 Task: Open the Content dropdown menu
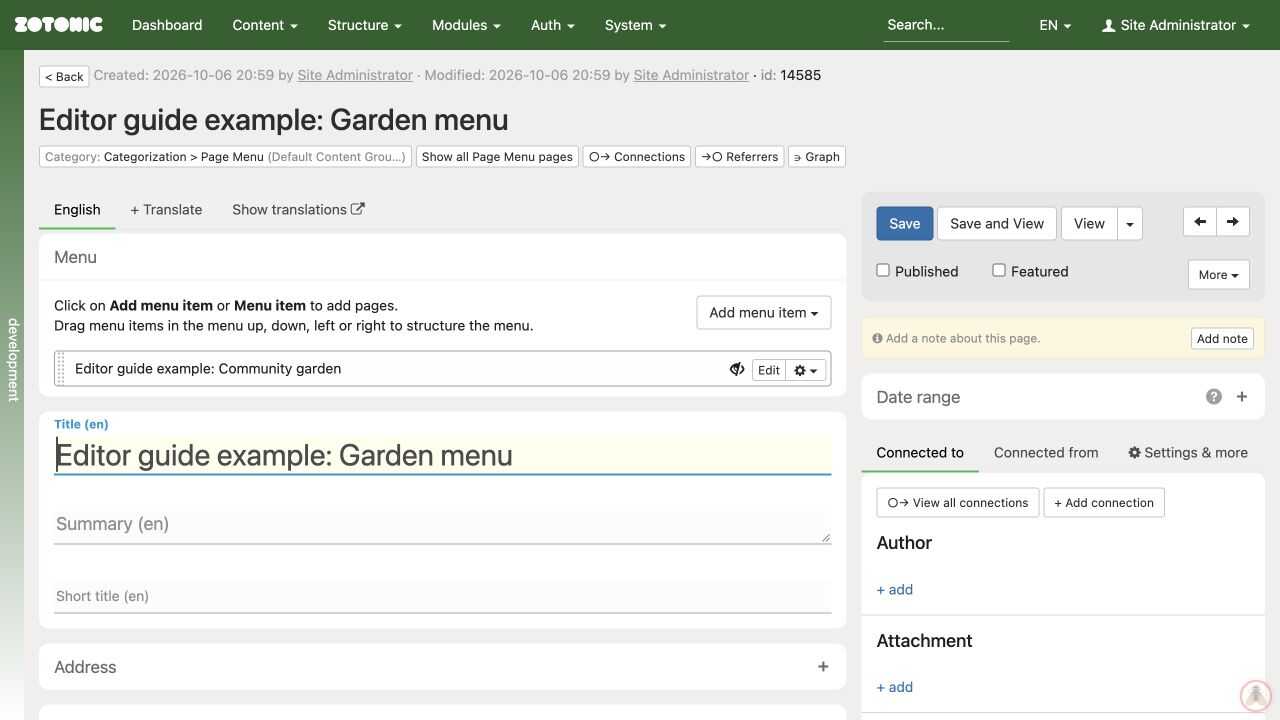[x=265, y=25]
